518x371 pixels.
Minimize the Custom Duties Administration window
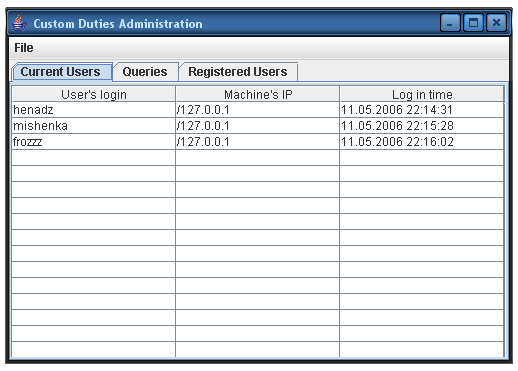point(450,23)
